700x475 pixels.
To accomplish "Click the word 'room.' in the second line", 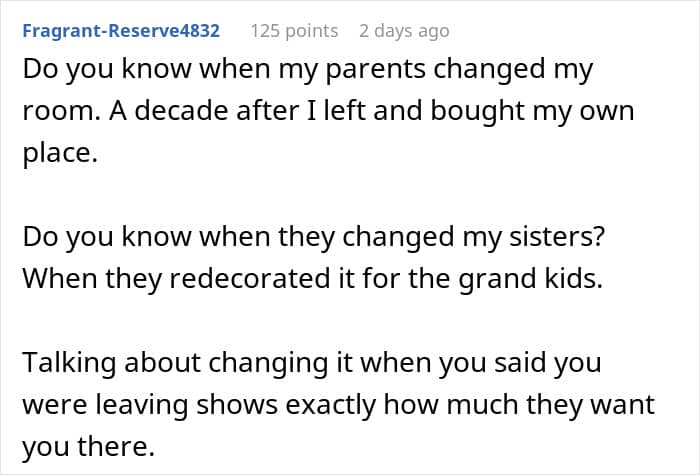I will coord(62,111).
